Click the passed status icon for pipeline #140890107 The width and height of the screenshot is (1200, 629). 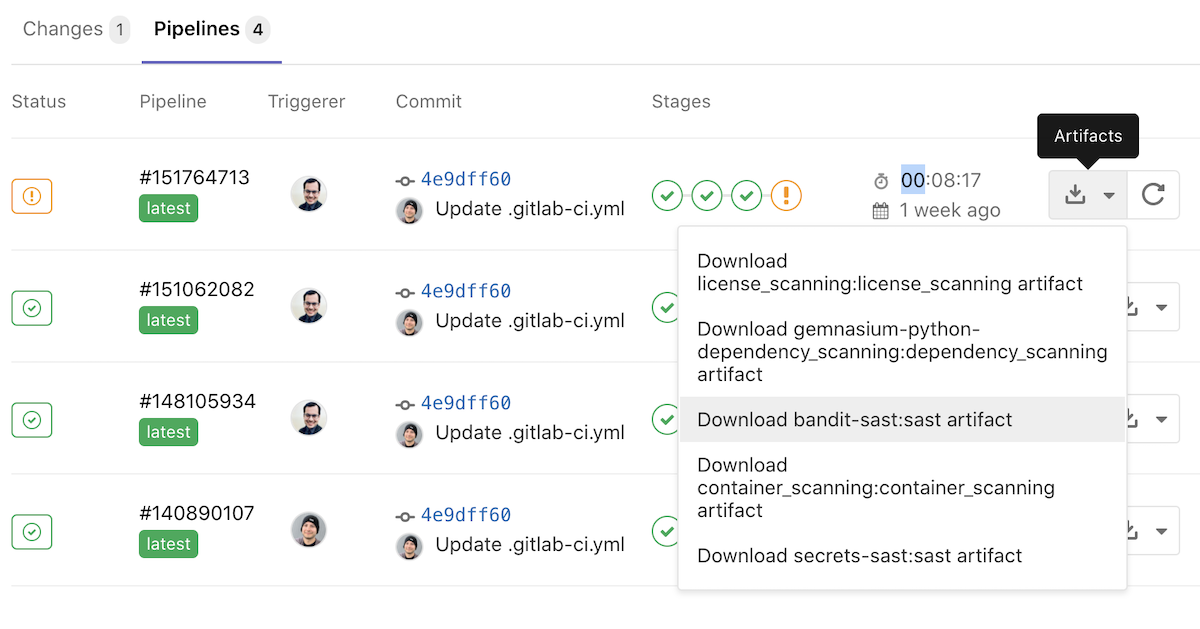coord(31,531)
